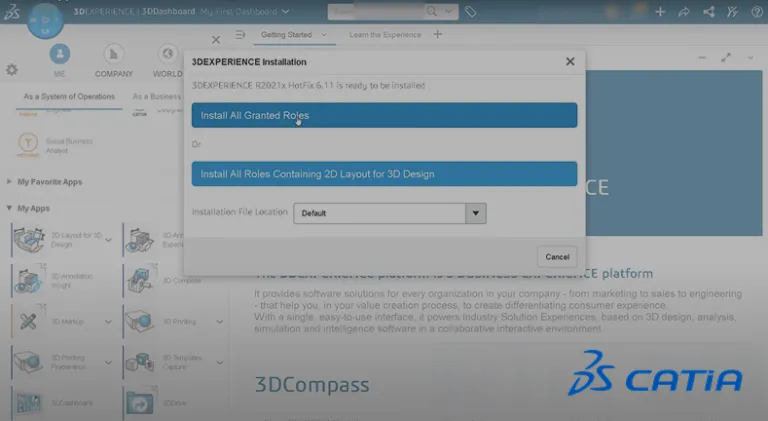Launch the 3D Annotation Insight app
Viewport: 768px width, 421px height.
coord(28,281)
